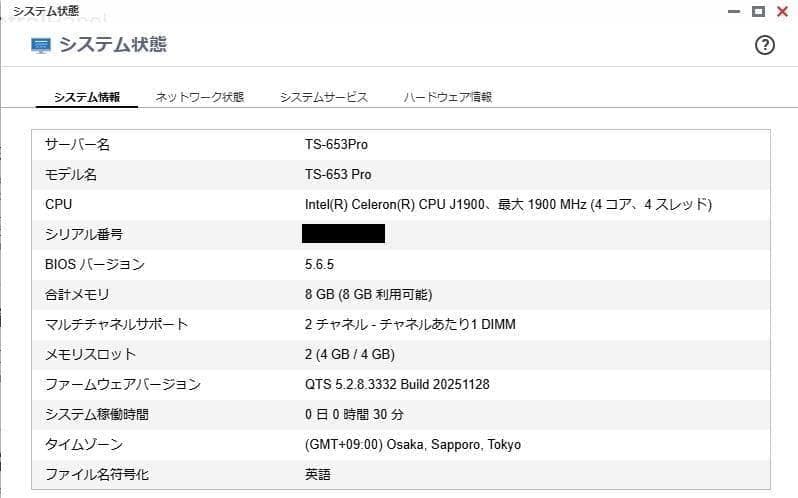Click the システム状態 heading text
798x498 pixels.
pos(113,45)
